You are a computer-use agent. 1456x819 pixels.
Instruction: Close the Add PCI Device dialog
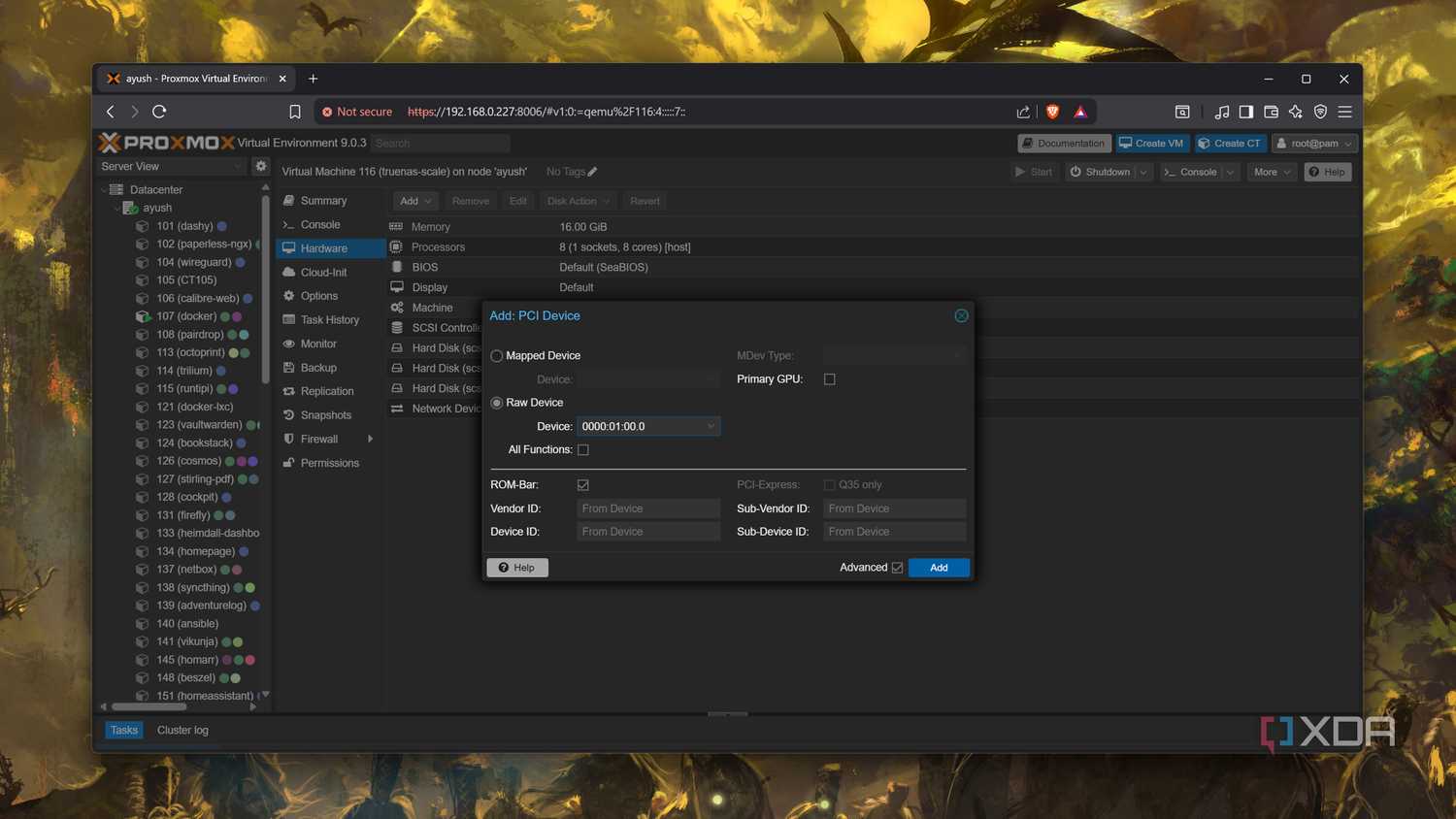(x=961, y=315)
